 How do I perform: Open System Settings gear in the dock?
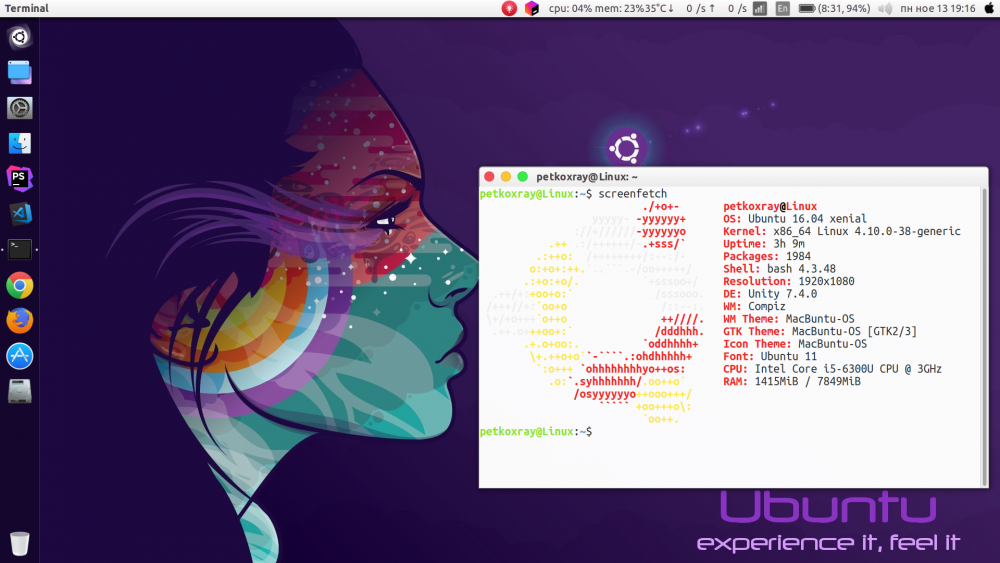[x=20, y=108]
